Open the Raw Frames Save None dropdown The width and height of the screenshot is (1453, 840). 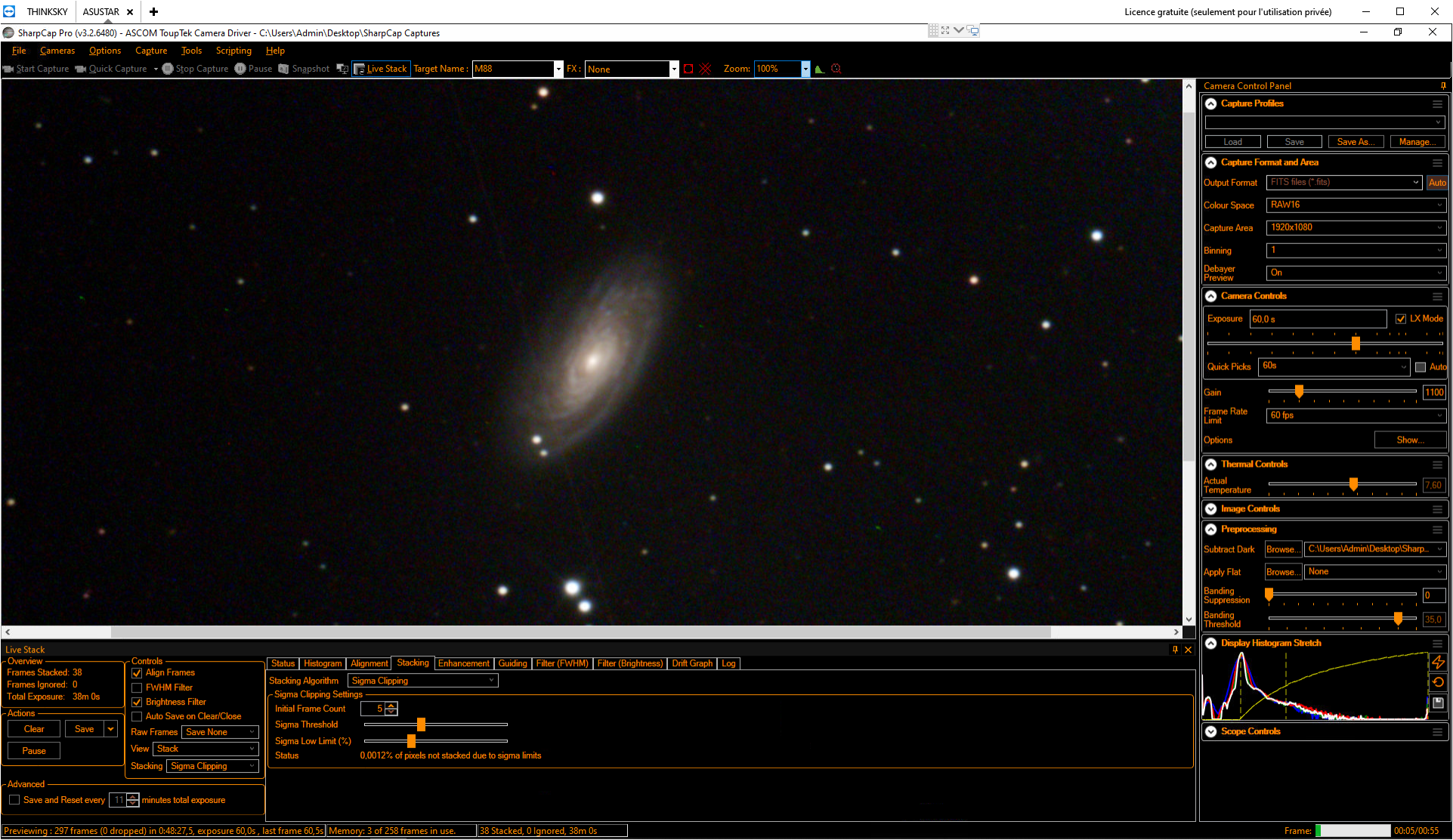(x=220, y=733)
